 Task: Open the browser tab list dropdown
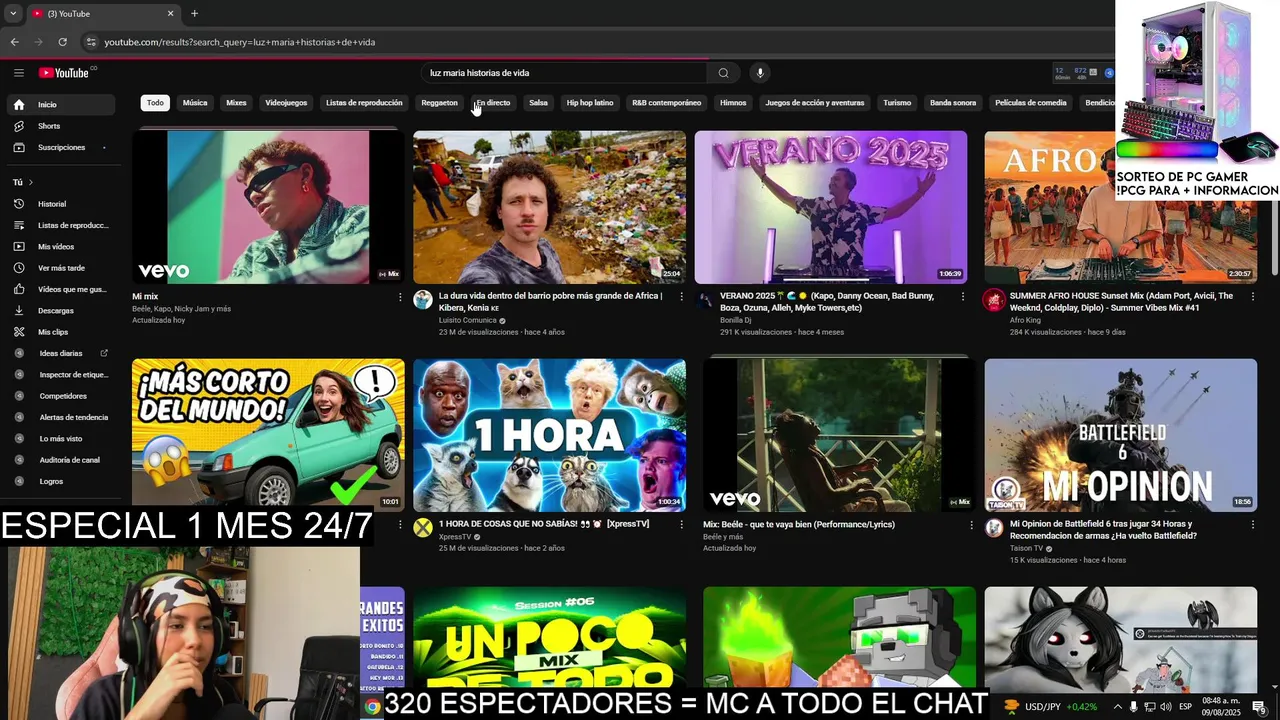tap(13, 13)
